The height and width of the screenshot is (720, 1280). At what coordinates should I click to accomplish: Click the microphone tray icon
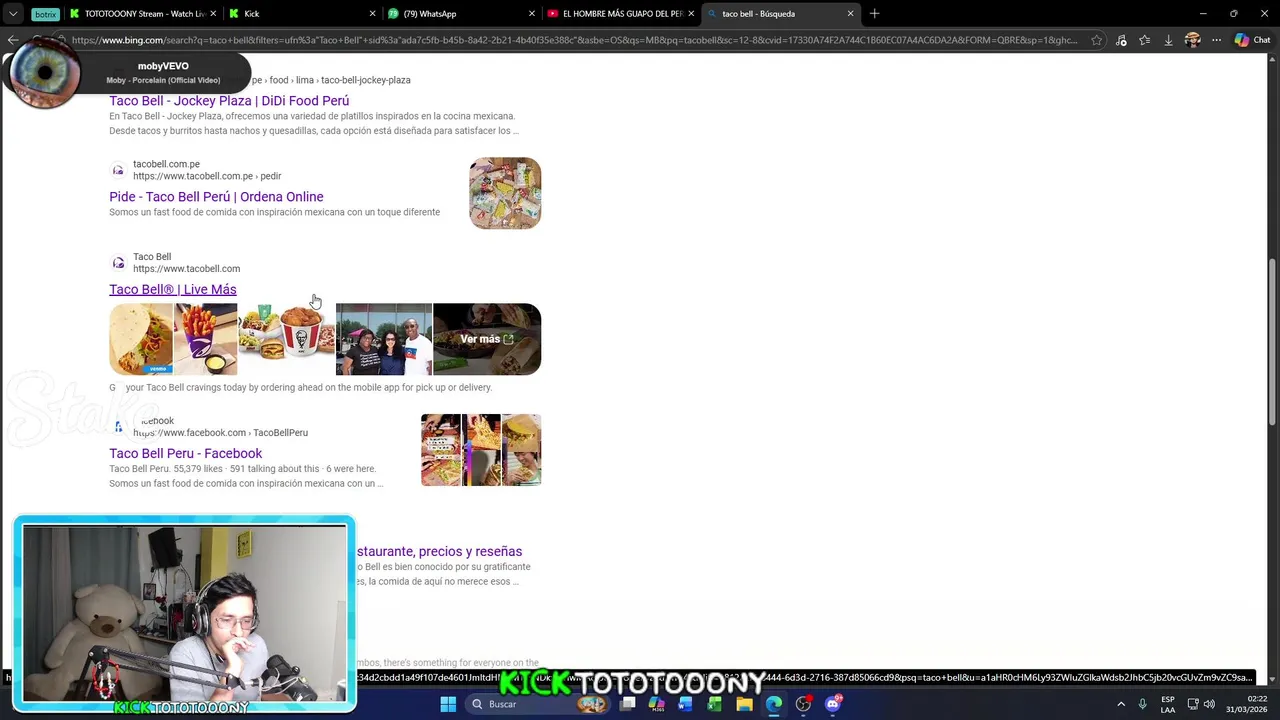1142,704
